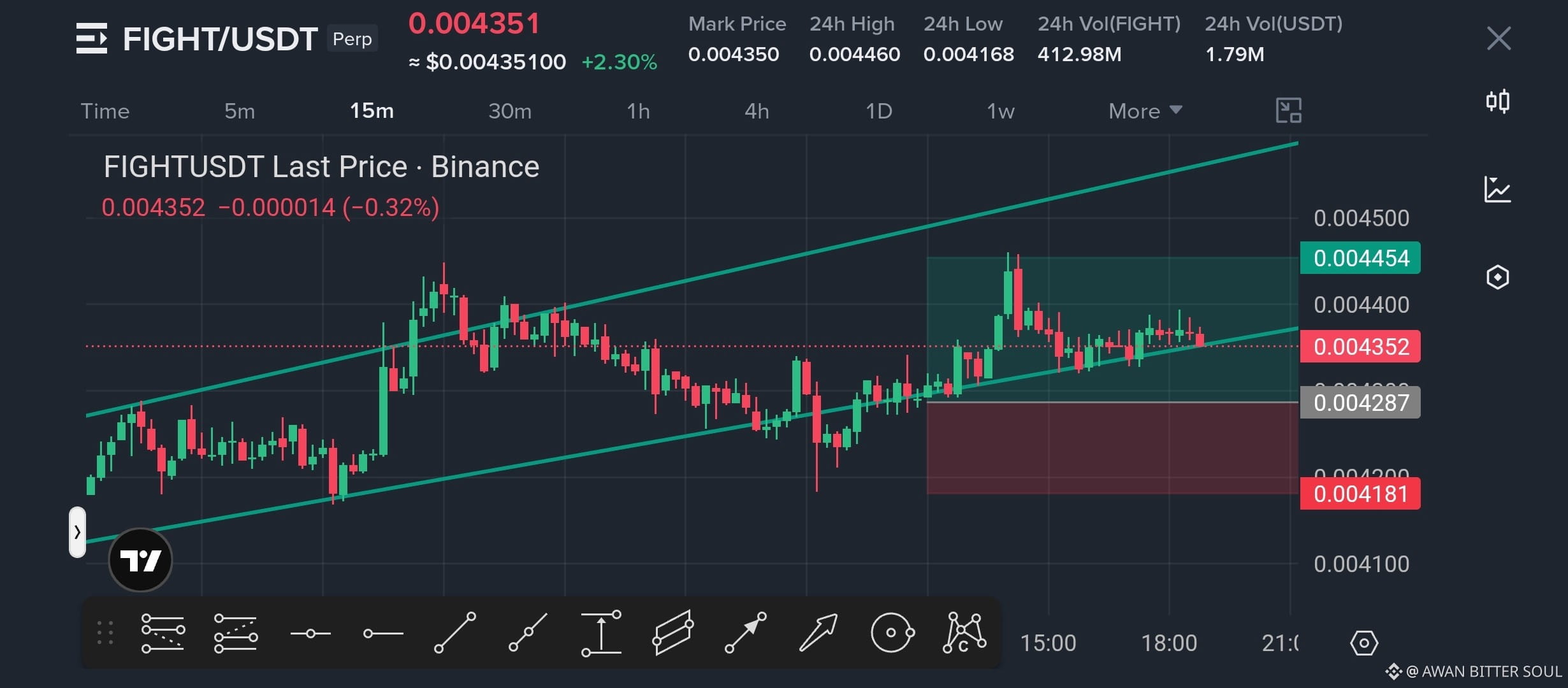1568x688 pixels.
Task: Click the 0.004181 stop-loss price label
Action: point(1360,494)
